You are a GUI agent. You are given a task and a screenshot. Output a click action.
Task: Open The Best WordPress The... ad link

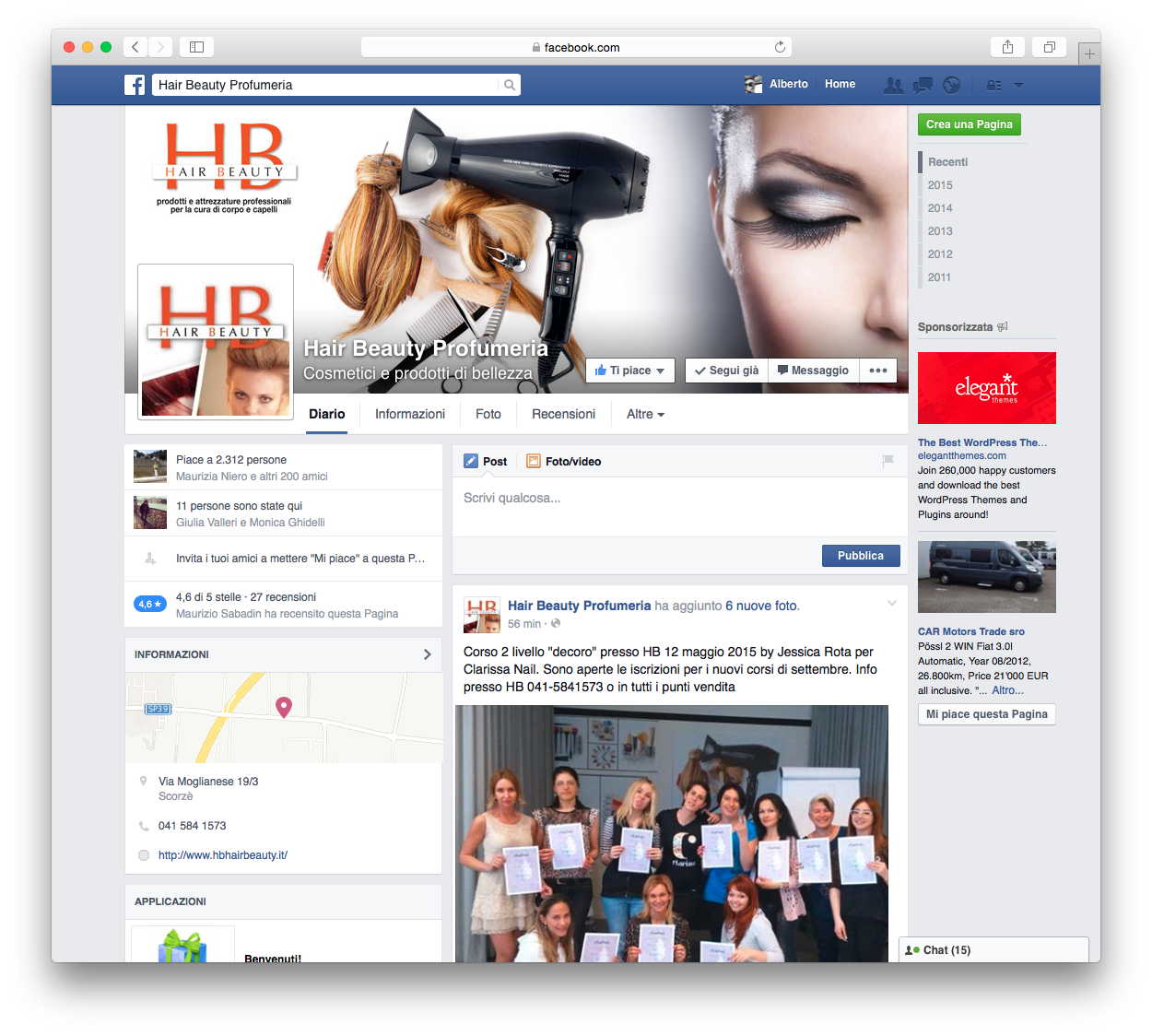click(982, 442)
